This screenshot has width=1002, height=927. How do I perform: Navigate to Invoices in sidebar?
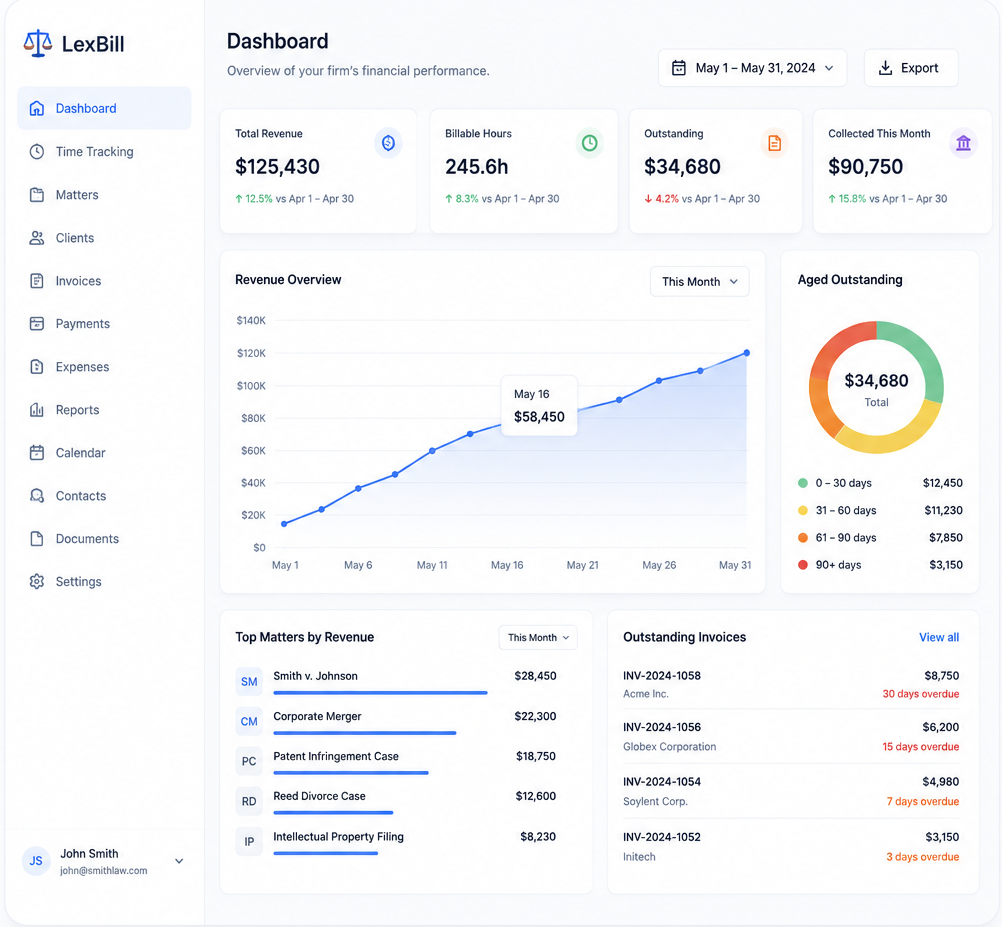click(104, 280)
